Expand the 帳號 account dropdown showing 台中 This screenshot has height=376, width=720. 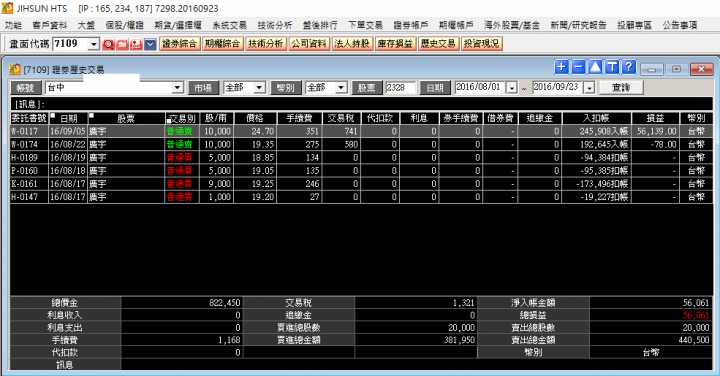click(178, 87)
